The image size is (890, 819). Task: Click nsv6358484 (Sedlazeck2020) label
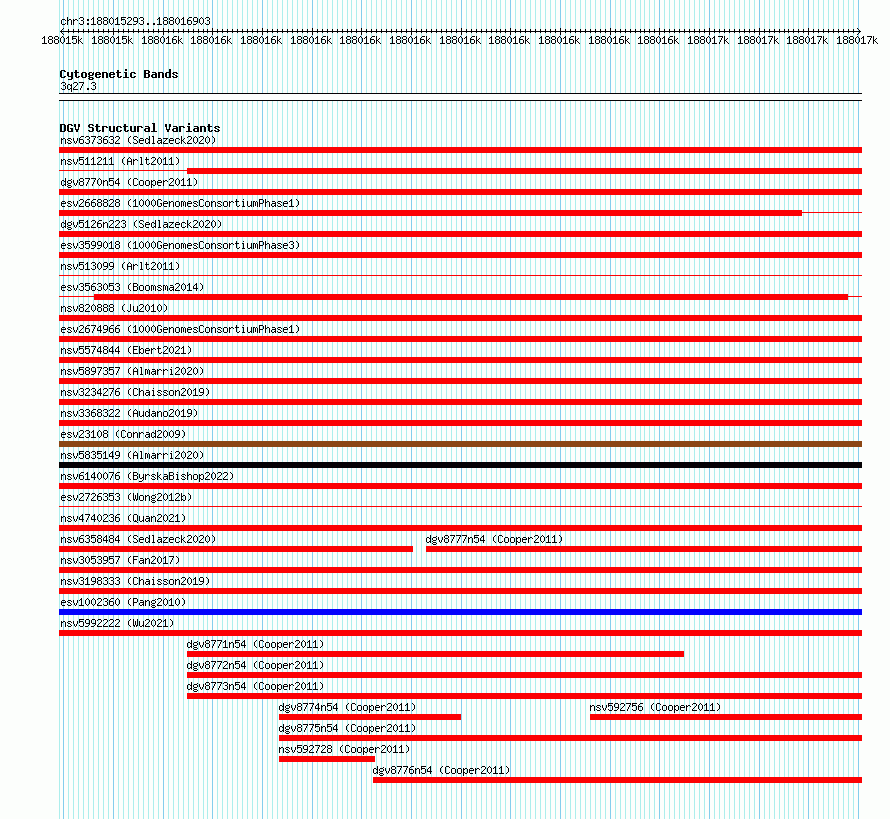[138, 539]
